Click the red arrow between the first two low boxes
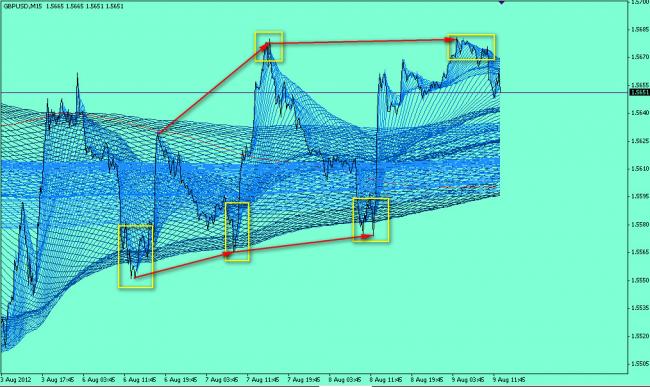 pyautogui.click(x=180, y=265)
